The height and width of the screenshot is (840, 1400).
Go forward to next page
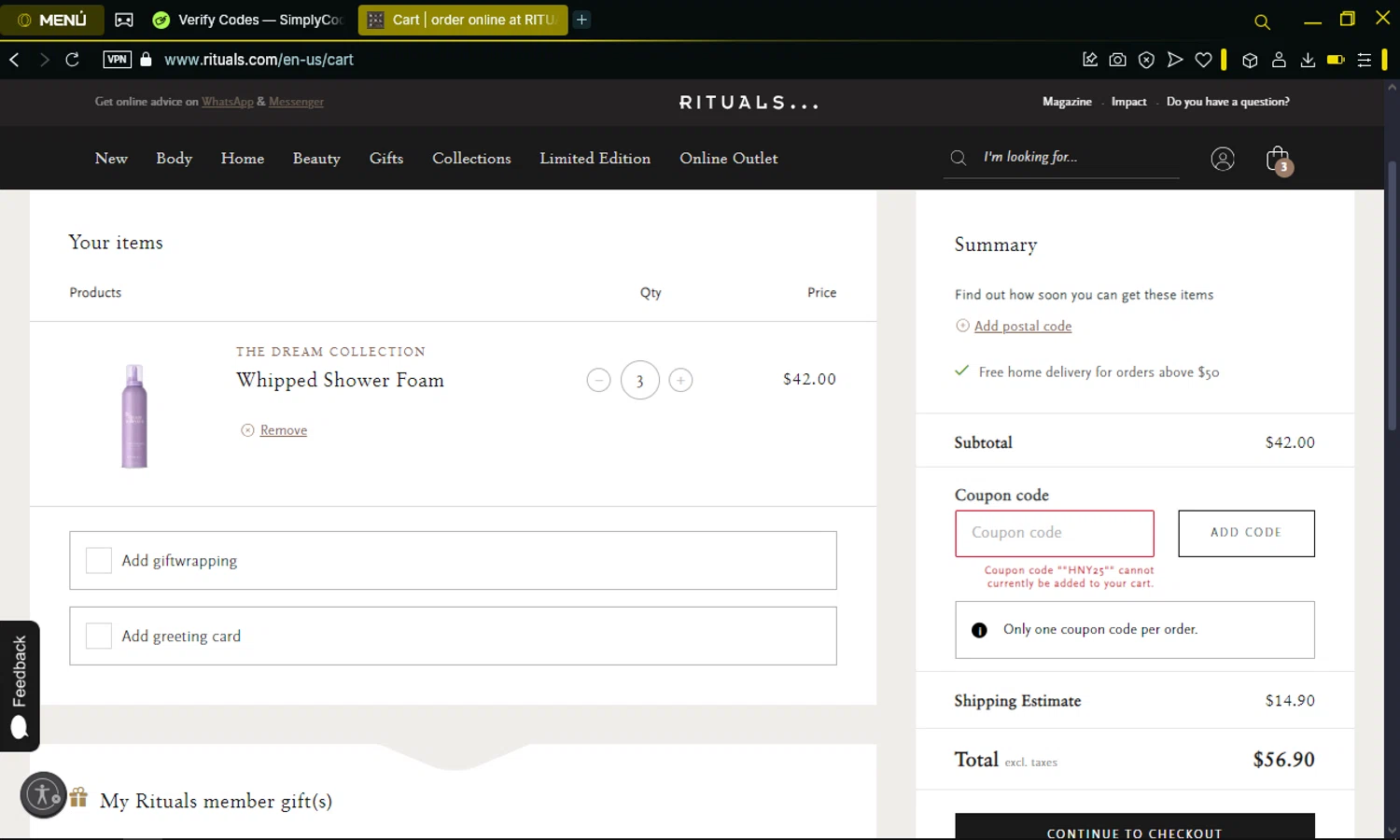(x=44, y=60)
